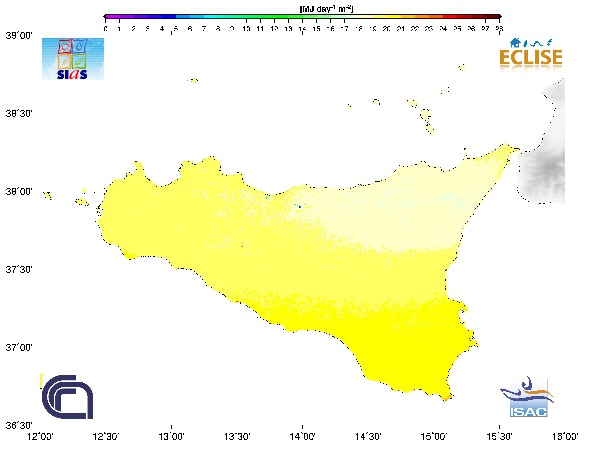The height and width of the screenshot is (450, 600).
Task: Click the 37°30' latitude label
Action: point(19,269)
